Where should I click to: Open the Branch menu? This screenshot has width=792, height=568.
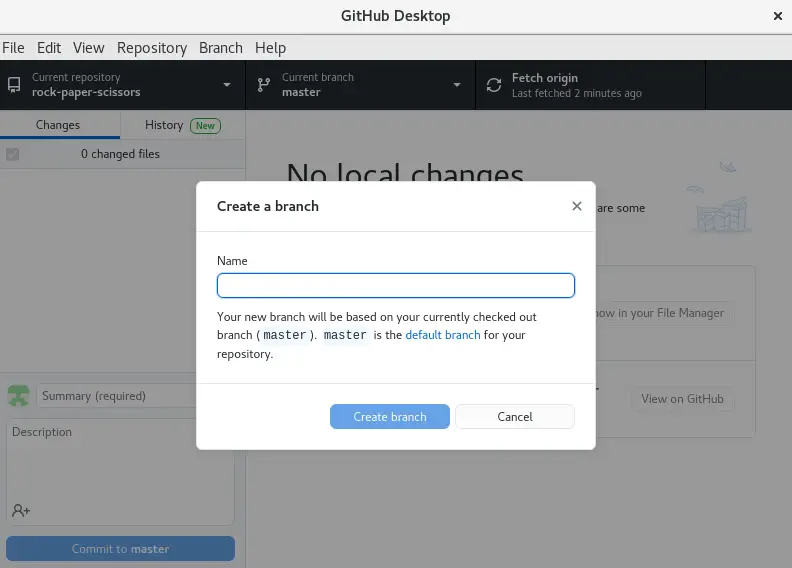221,48
